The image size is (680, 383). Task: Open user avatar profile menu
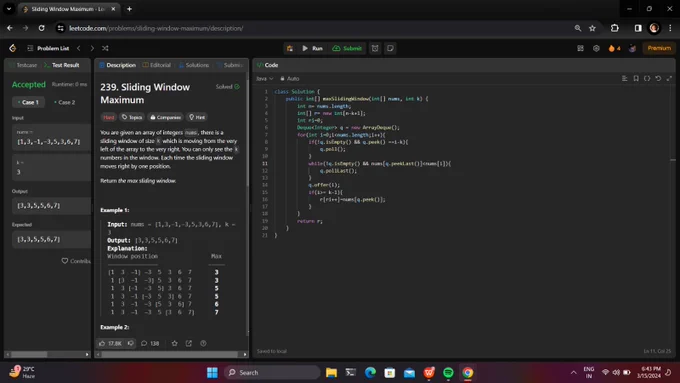[x=632, y=48]
